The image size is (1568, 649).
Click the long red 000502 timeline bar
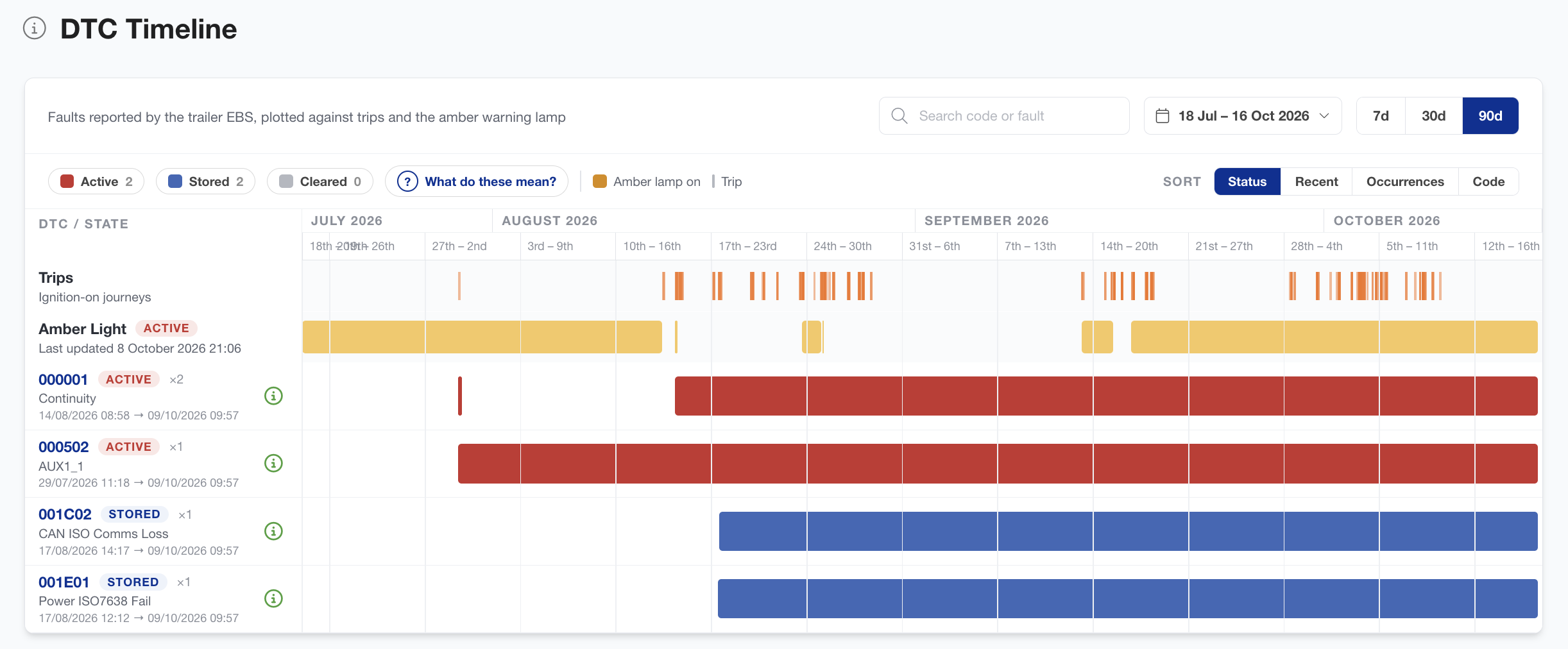[x=998, y=464]
